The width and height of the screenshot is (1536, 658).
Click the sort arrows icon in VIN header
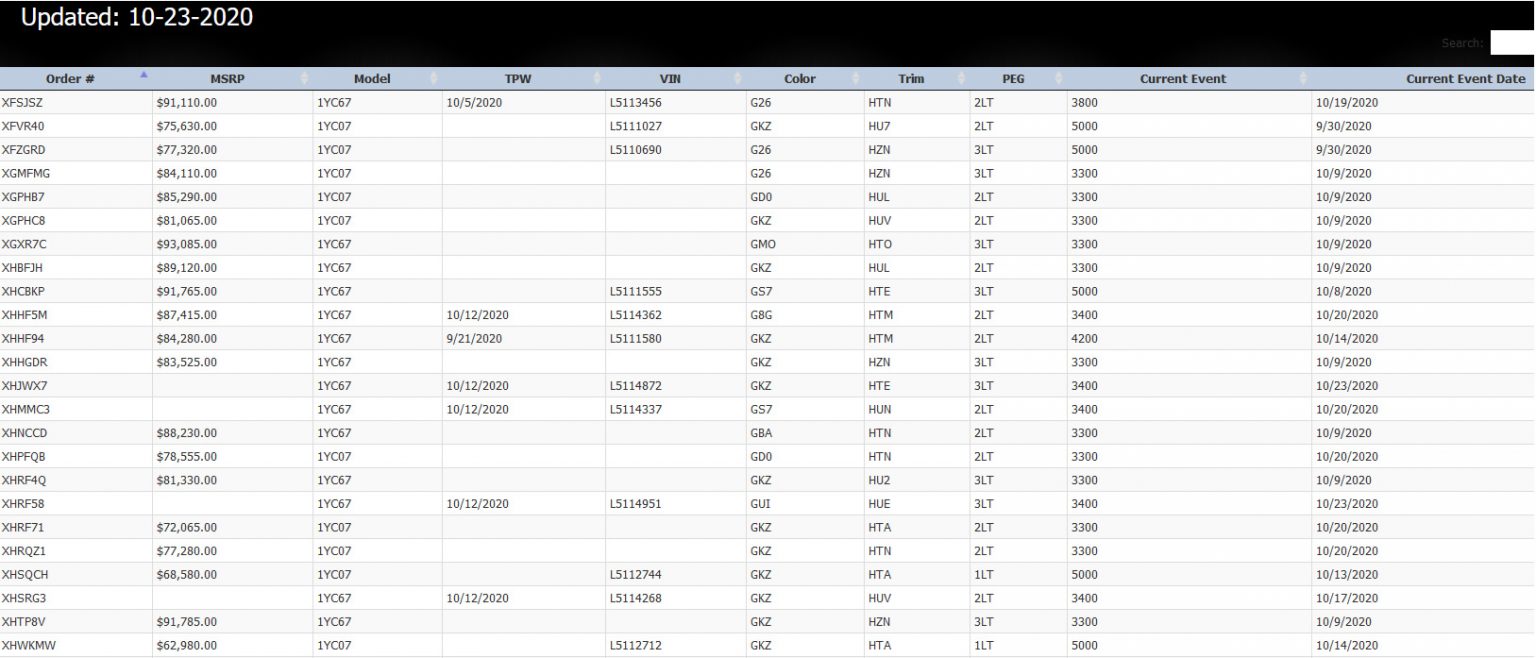[738, 79]
